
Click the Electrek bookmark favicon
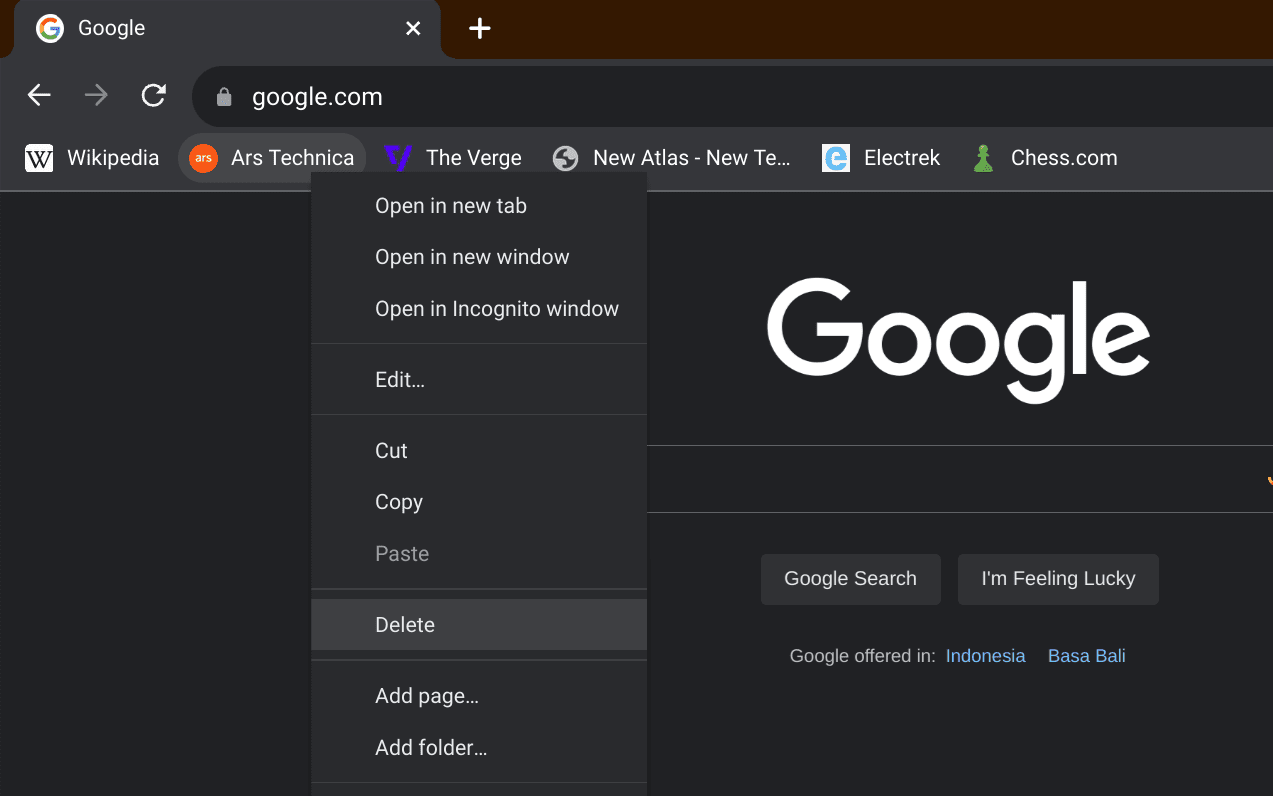coord(836,158)
